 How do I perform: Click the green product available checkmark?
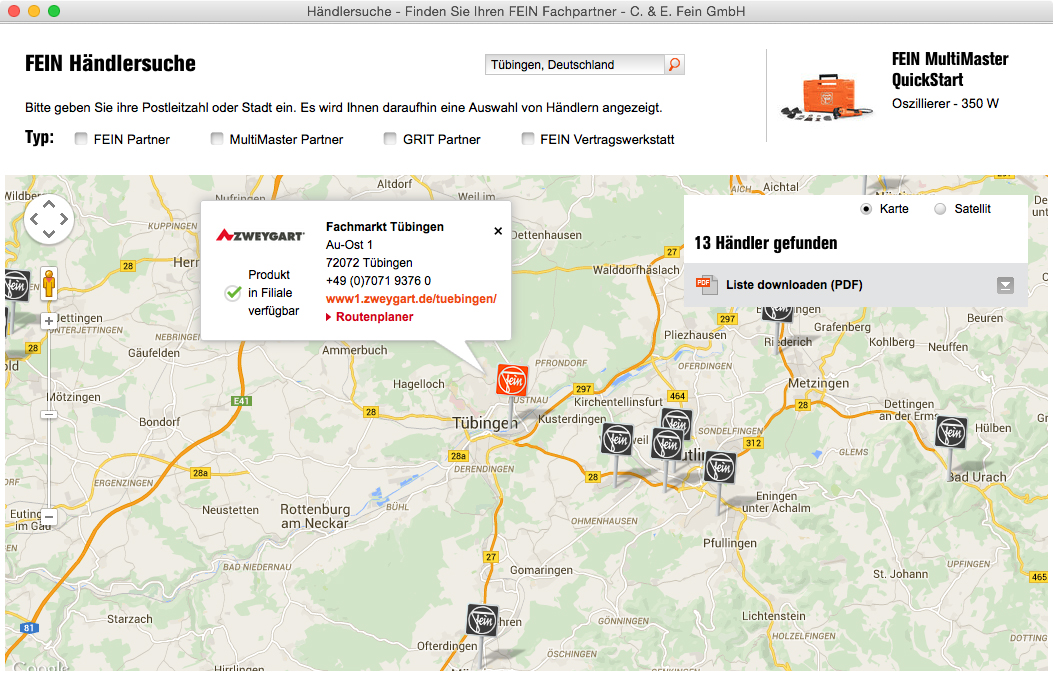(233, 293)
